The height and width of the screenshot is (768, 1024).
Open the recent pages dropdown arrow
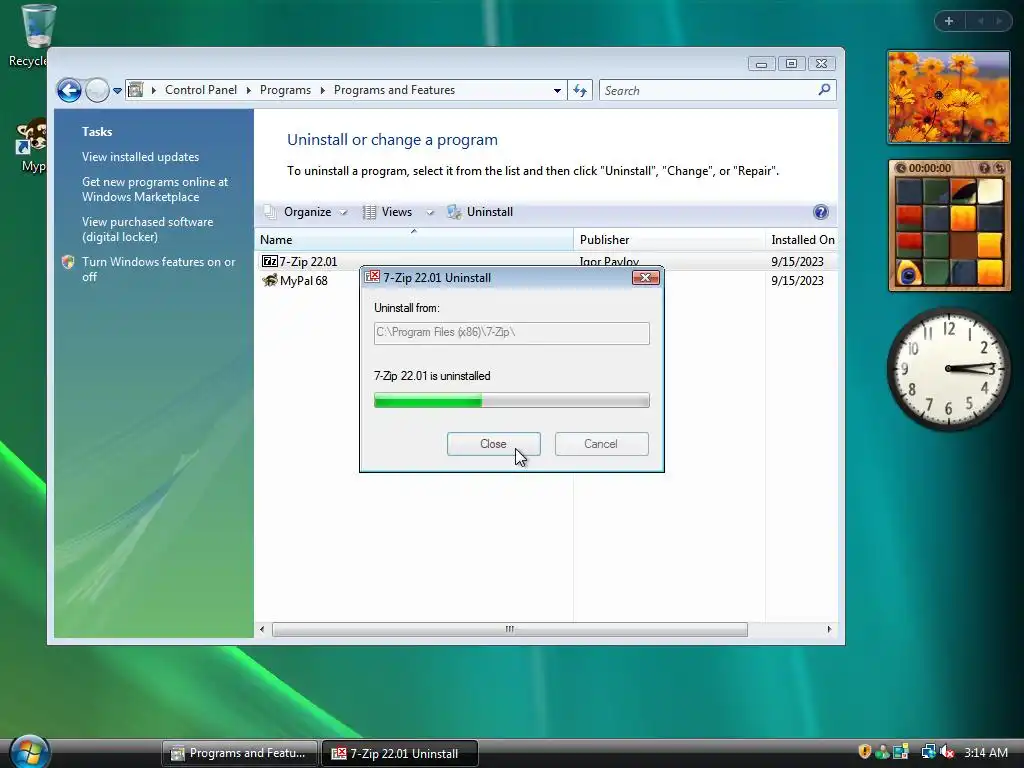tap(118, 91)
